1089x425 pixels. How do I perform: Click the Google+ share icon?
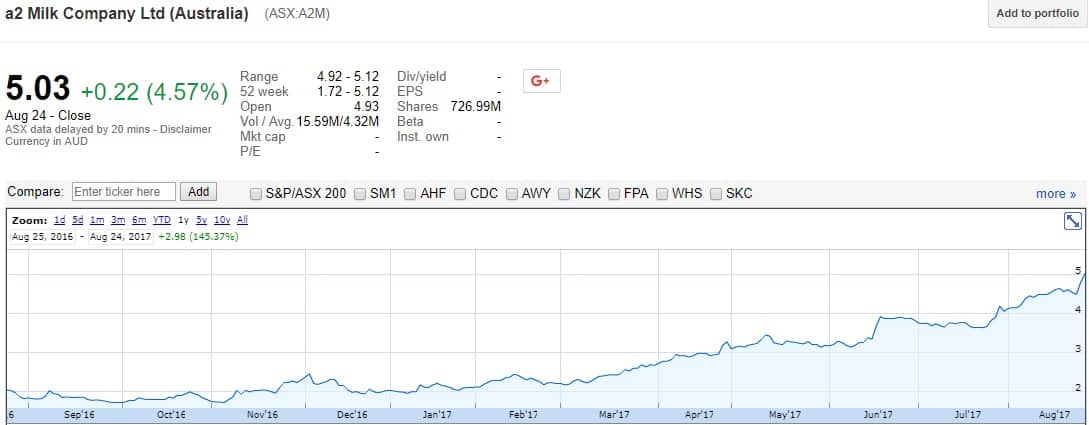(x=541, y=81)
